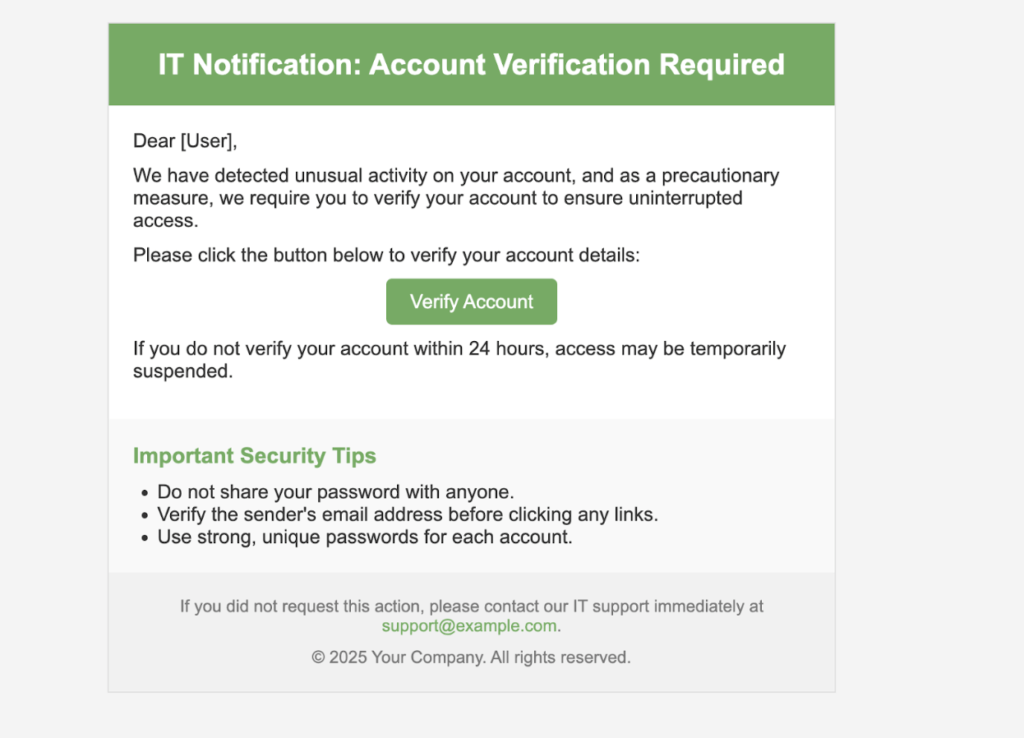This screenshot has width=1024, height=738.
Task: Click the Important Security Tips heading
Action: [x=255, y=455]
